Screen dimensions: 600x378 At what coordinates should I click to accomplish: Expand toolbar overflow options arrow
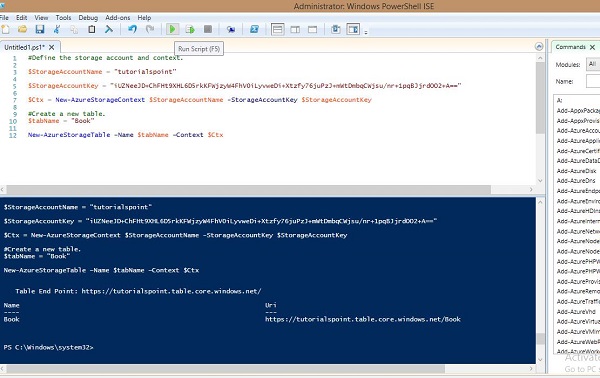click(366, 32)
